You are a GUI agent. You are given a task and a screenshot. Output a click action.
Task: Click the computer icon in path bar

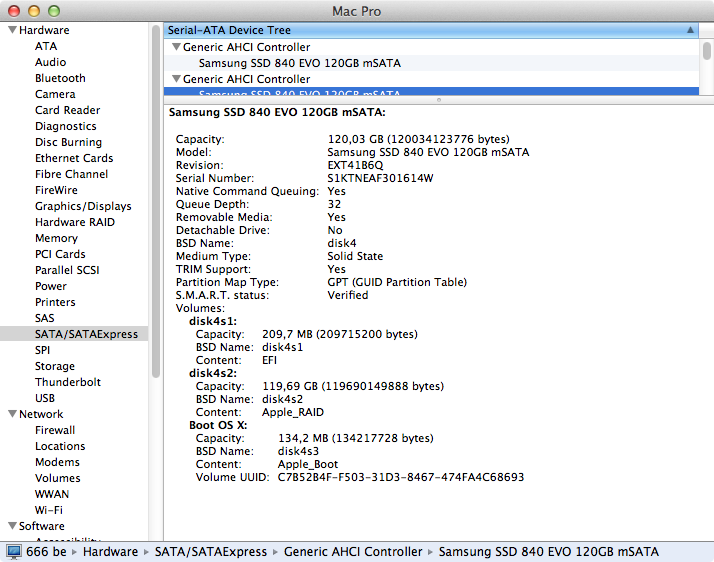(14, 552)
